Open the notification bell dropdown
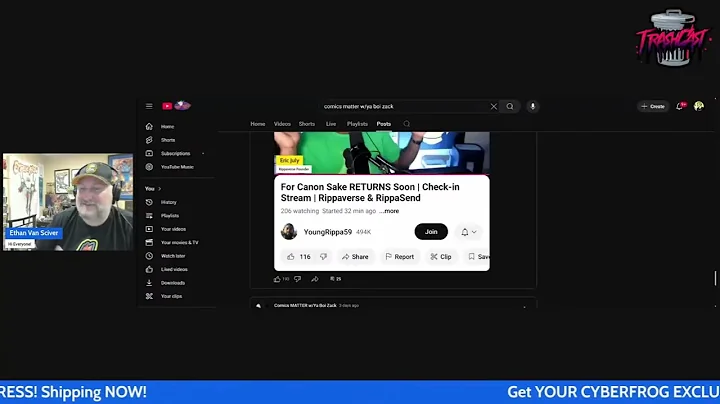 pos(468,232)
